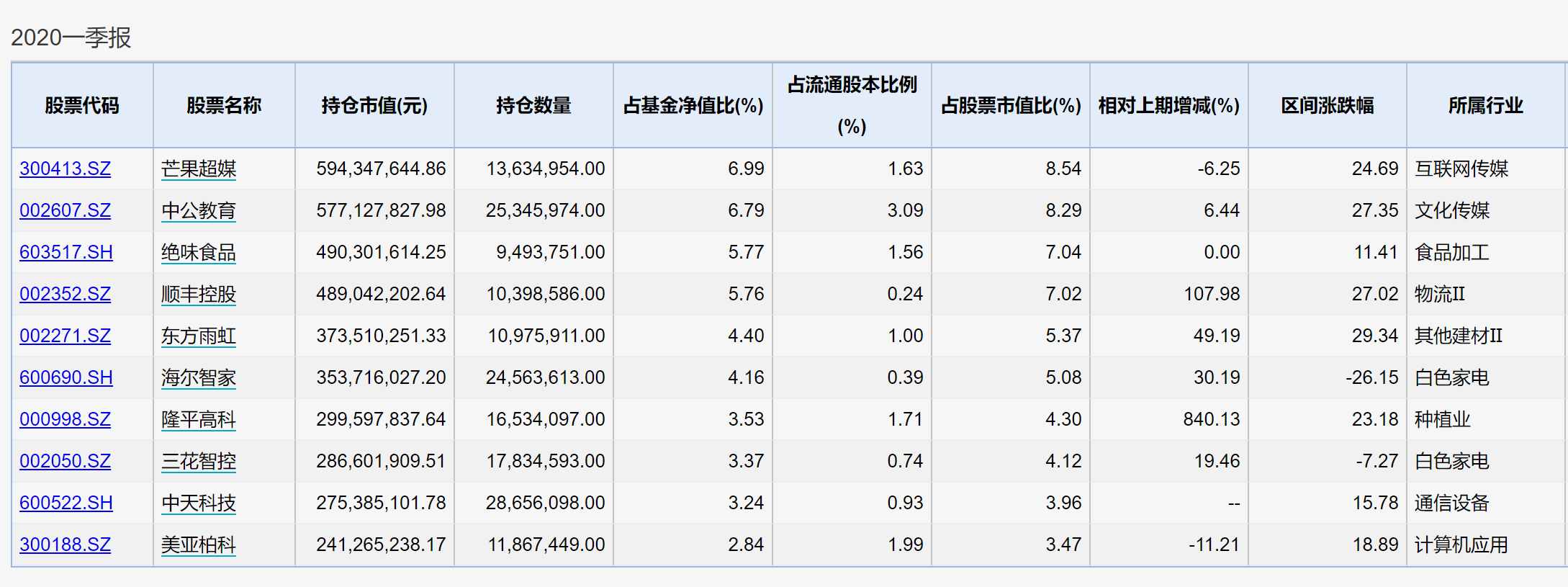Click 海尔智家 stock name
The image size is (1568, 587).
[x=199, y=377]
